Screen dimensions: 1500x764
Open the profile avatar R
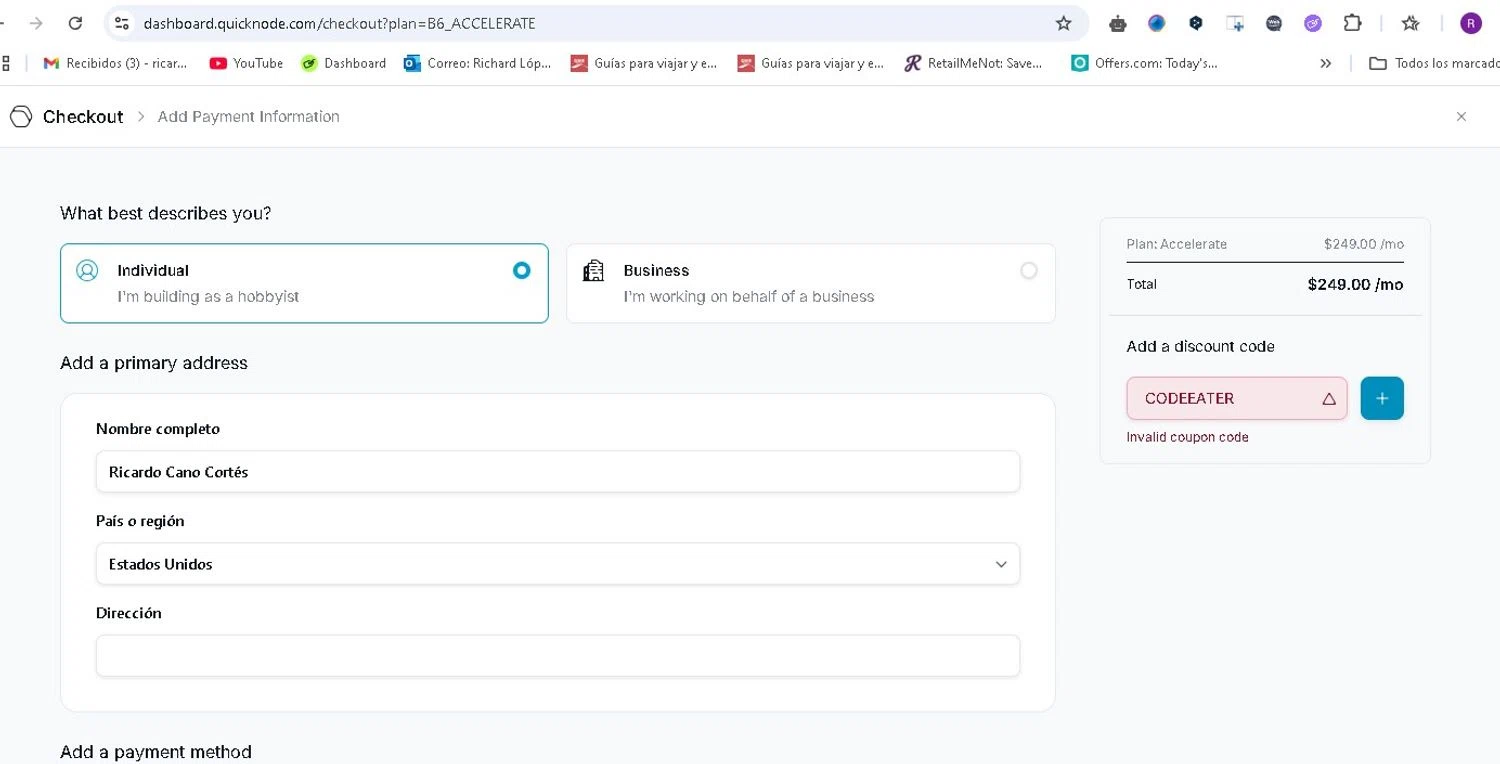1470,23
